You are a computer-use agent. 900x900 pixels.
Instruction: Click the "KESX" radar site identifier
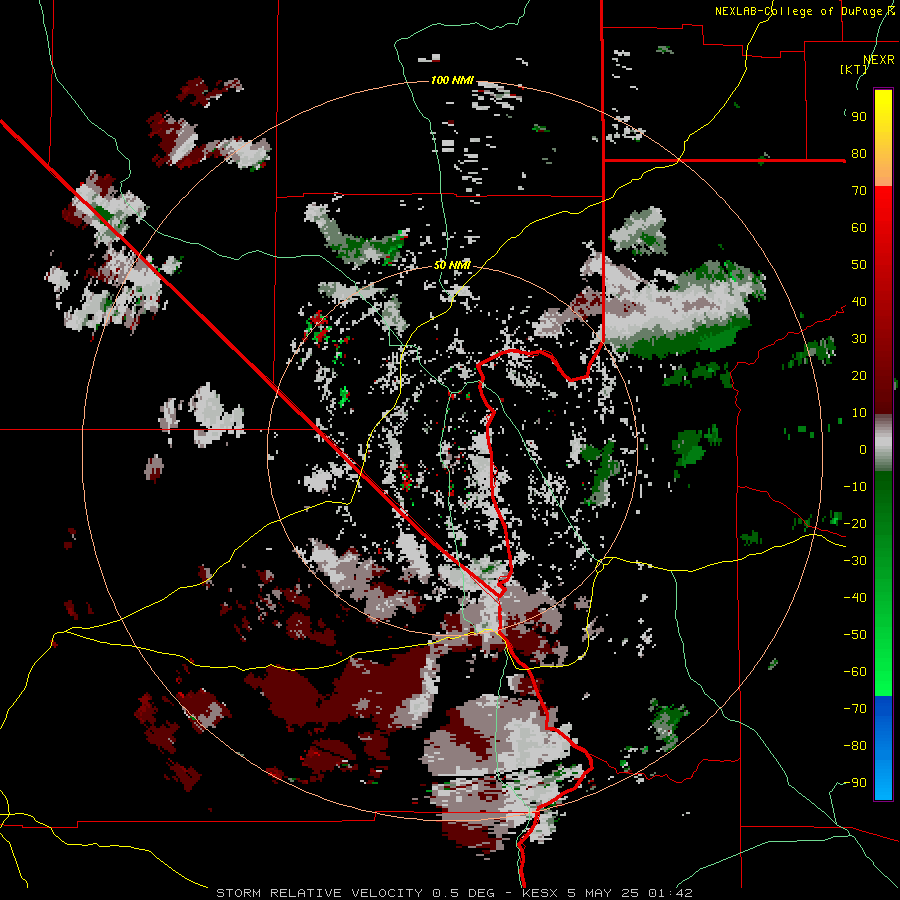(x=540, y=893)
